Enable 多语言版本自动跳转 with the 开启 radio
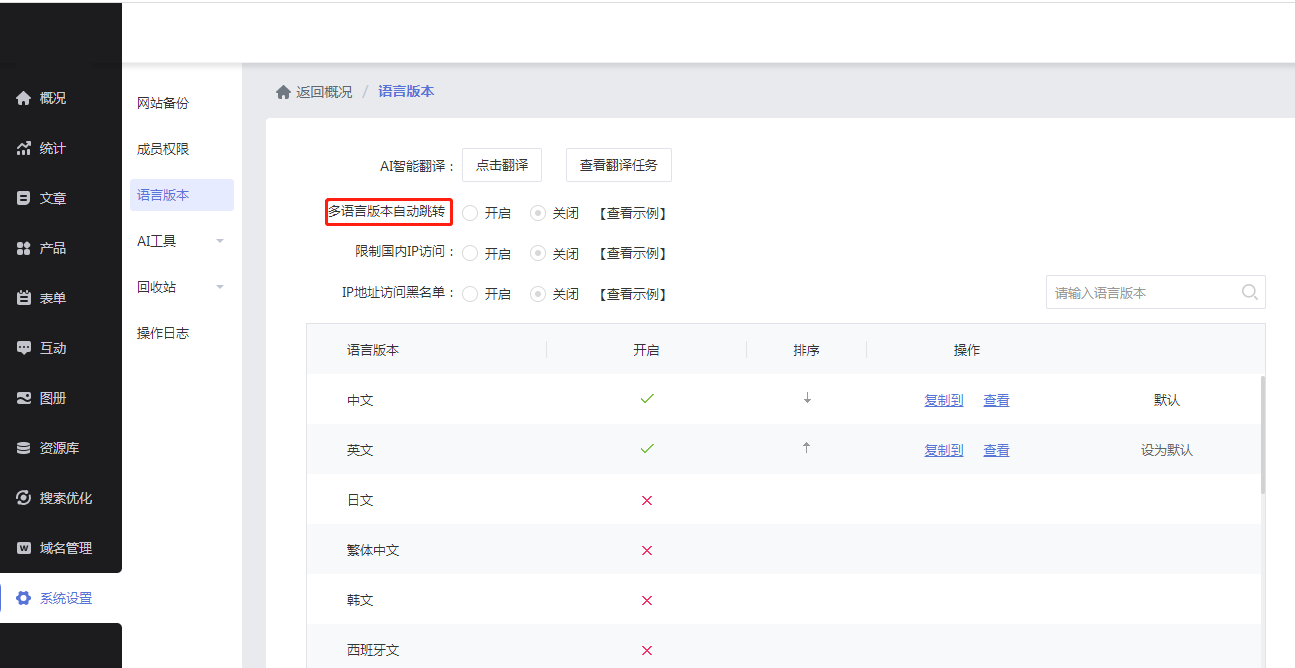The image size is (1295, 668). click(x=470, y=213)
